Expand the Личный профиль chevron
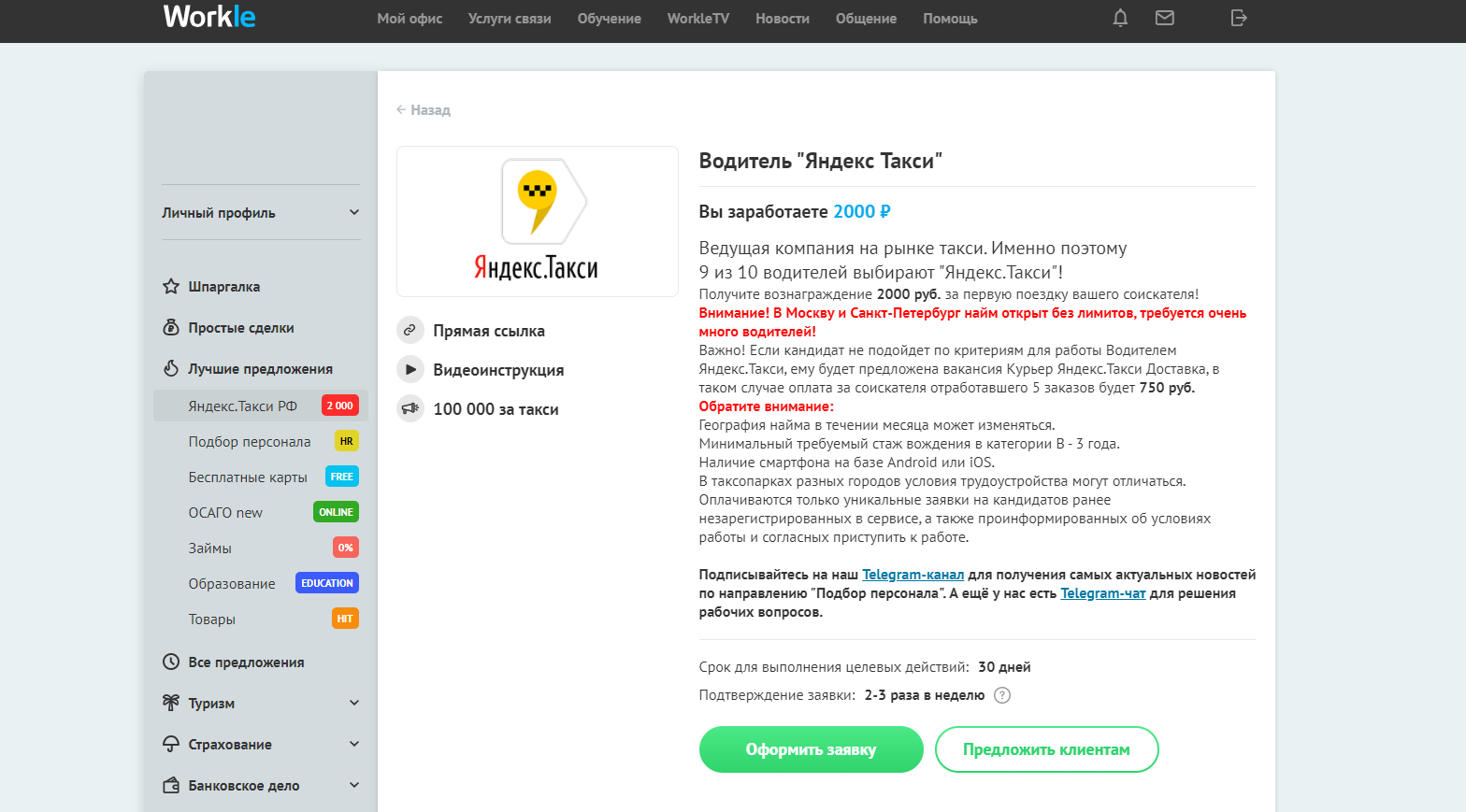 pyautogui.click(x=354, y=212)
